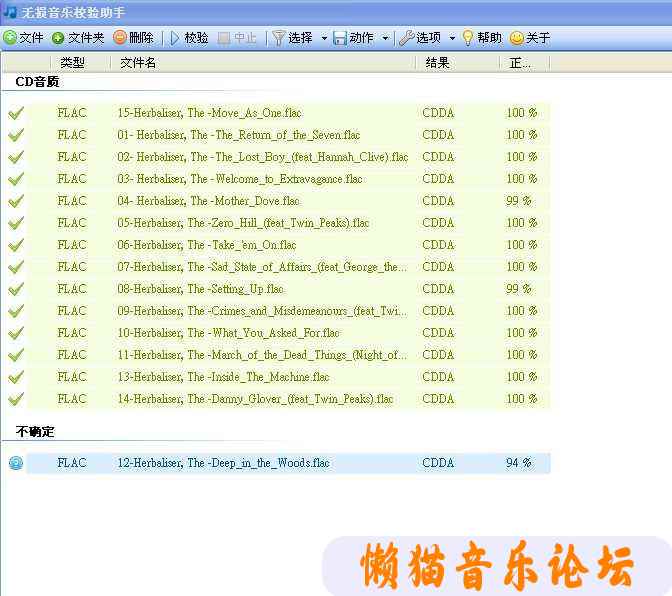Click the 中止 stop button

pyautogui.click(x=237, y=38)
